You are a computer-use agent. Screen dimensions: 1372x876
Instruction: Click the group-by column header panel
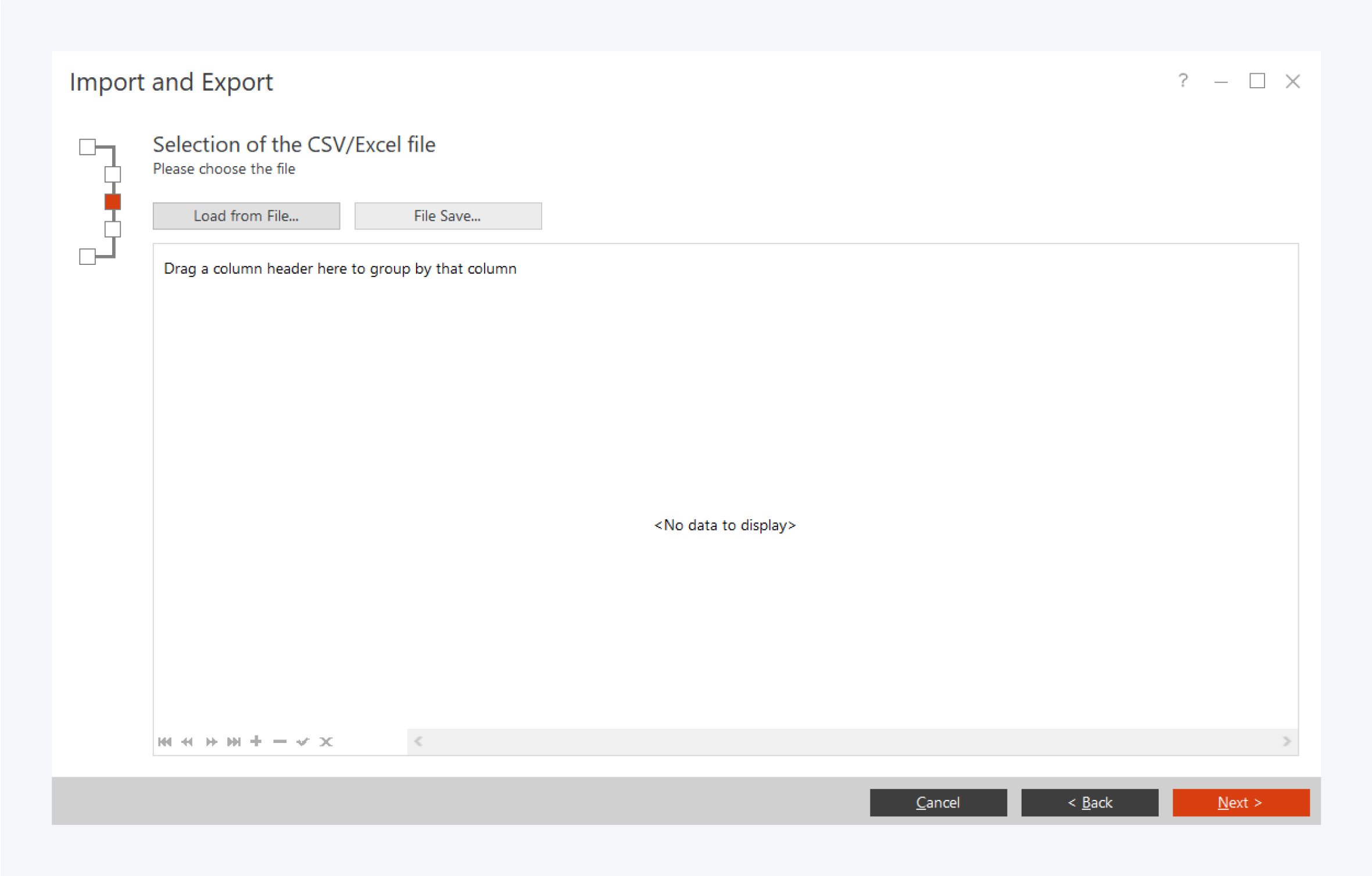point(340,269)
